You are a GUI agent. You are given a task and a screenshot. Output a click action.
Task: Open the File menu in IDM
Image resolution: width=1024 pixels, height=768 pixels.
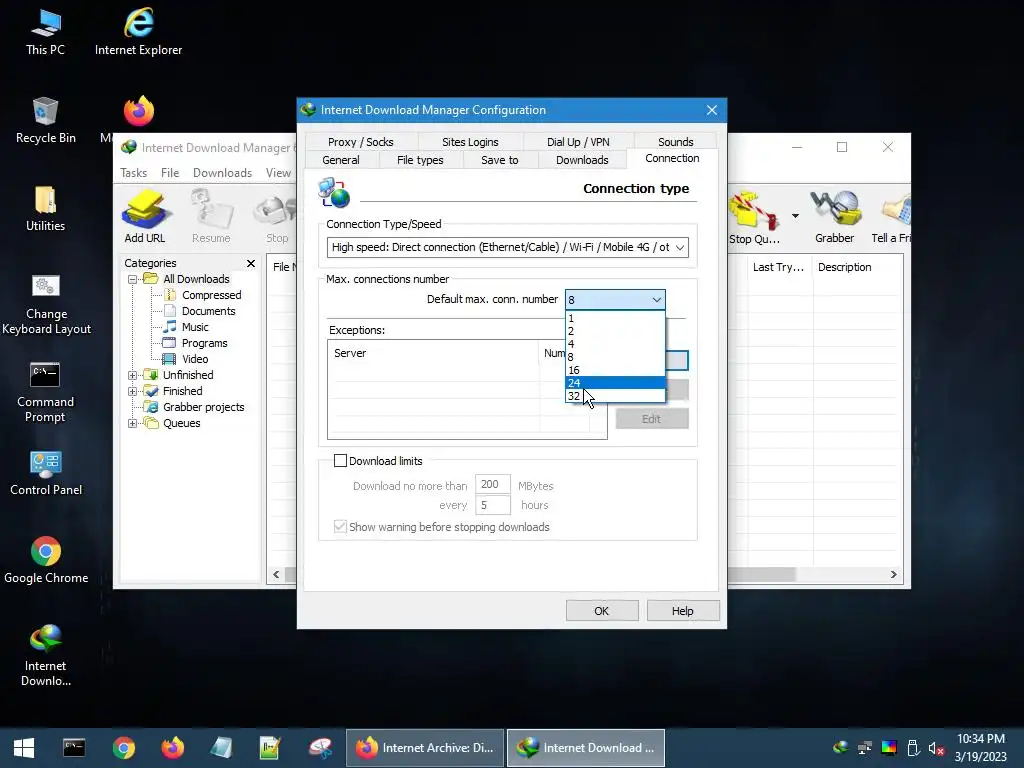tap(170, 172)
